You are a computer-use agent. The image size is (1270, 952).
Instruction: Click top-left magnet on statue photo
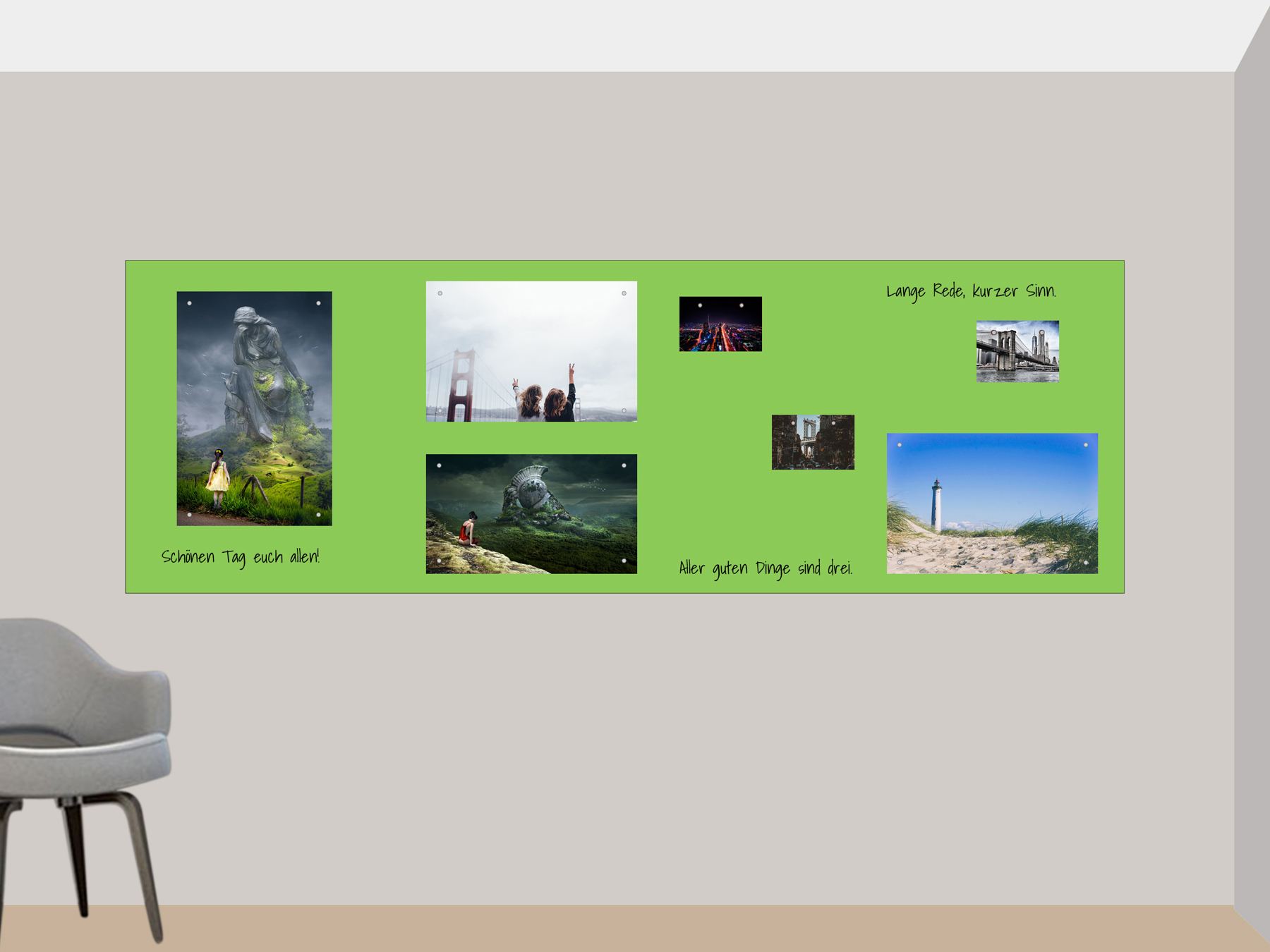tap(189, 303)
